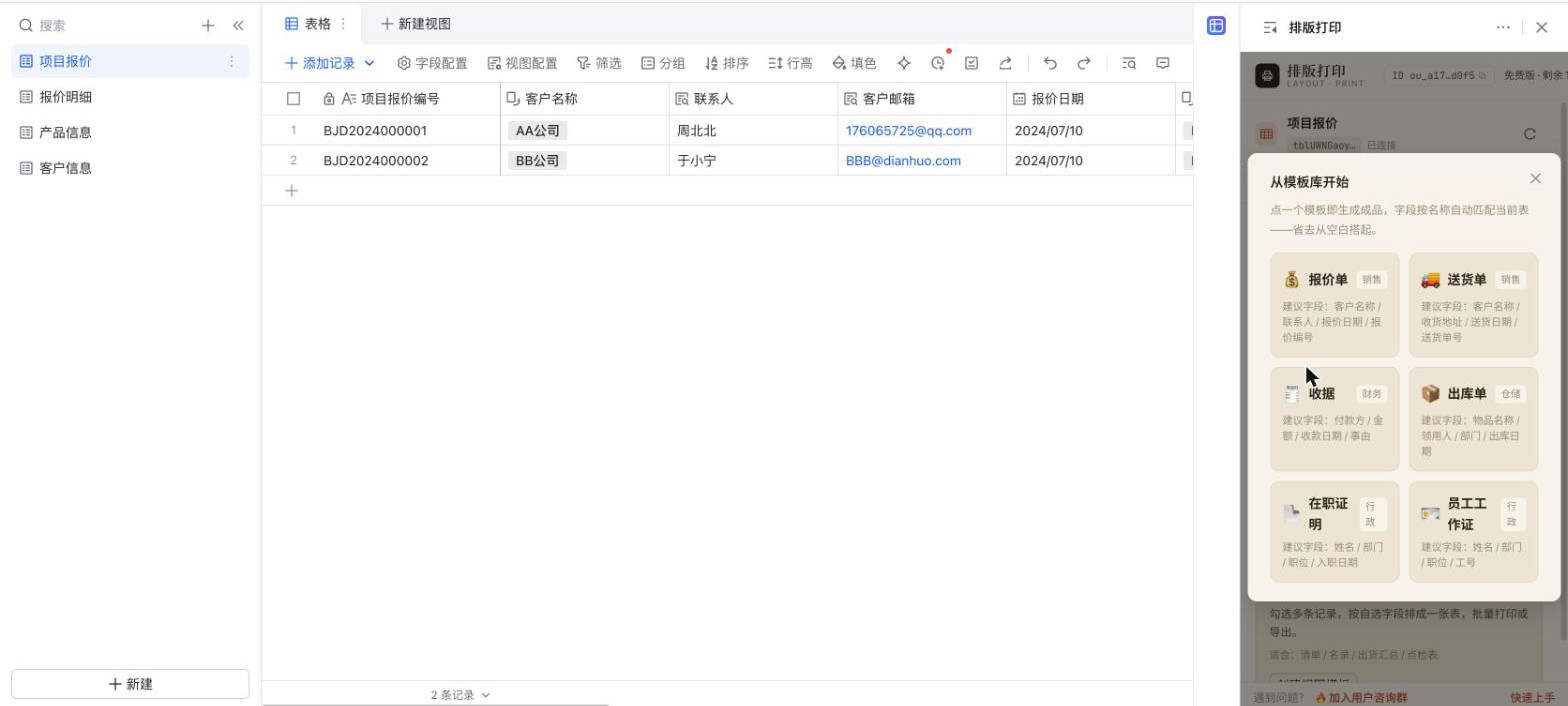This screenshot has height=706, width=1568.
Task: Choose the 在职证明 template card
Action: click(1335, 532)
